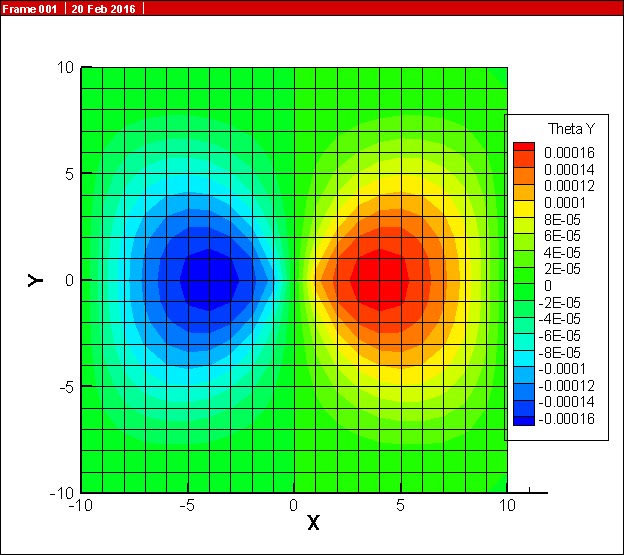
Task: Click legend value -0.00012
Action: (566, 386)
